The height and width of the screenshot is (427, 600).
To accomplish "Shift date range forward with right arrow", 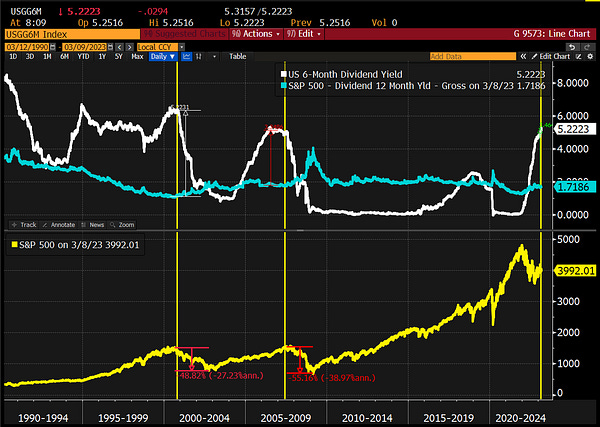I will click(x=130, y=47).
